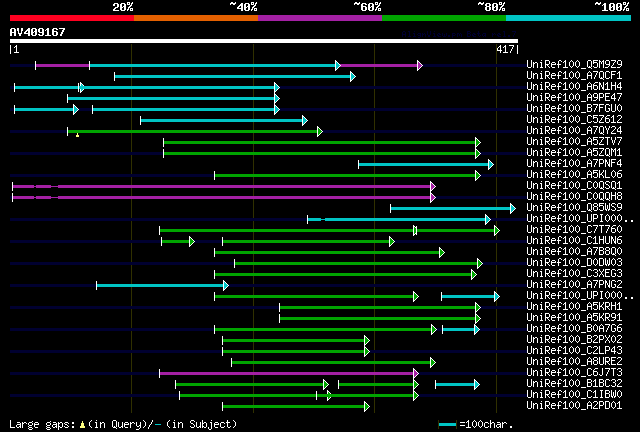Click the white AV409167 query sequence bar
Viewport: 640px width, 432px height.
pos(264,41)
